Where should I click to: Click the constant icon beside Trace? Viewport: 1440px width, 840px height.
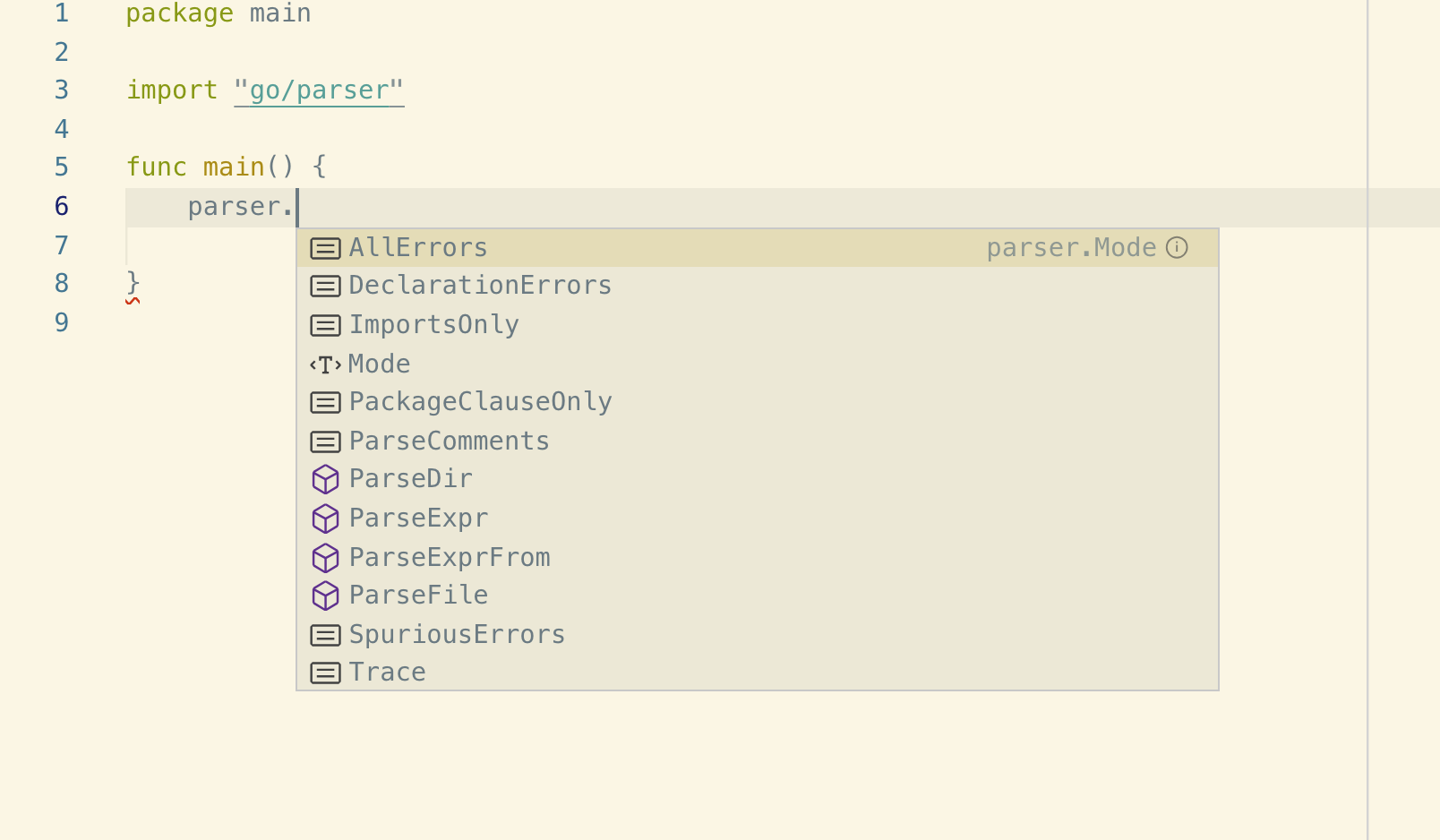click(x=325, y=672)
